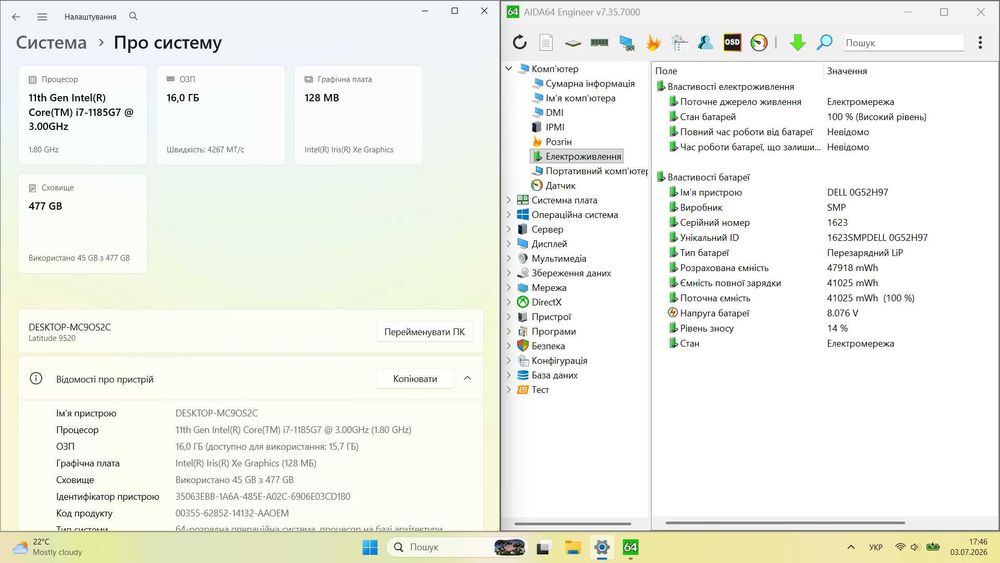
Task: Open the AIDA64 three-dot menu
Action: 980,43
